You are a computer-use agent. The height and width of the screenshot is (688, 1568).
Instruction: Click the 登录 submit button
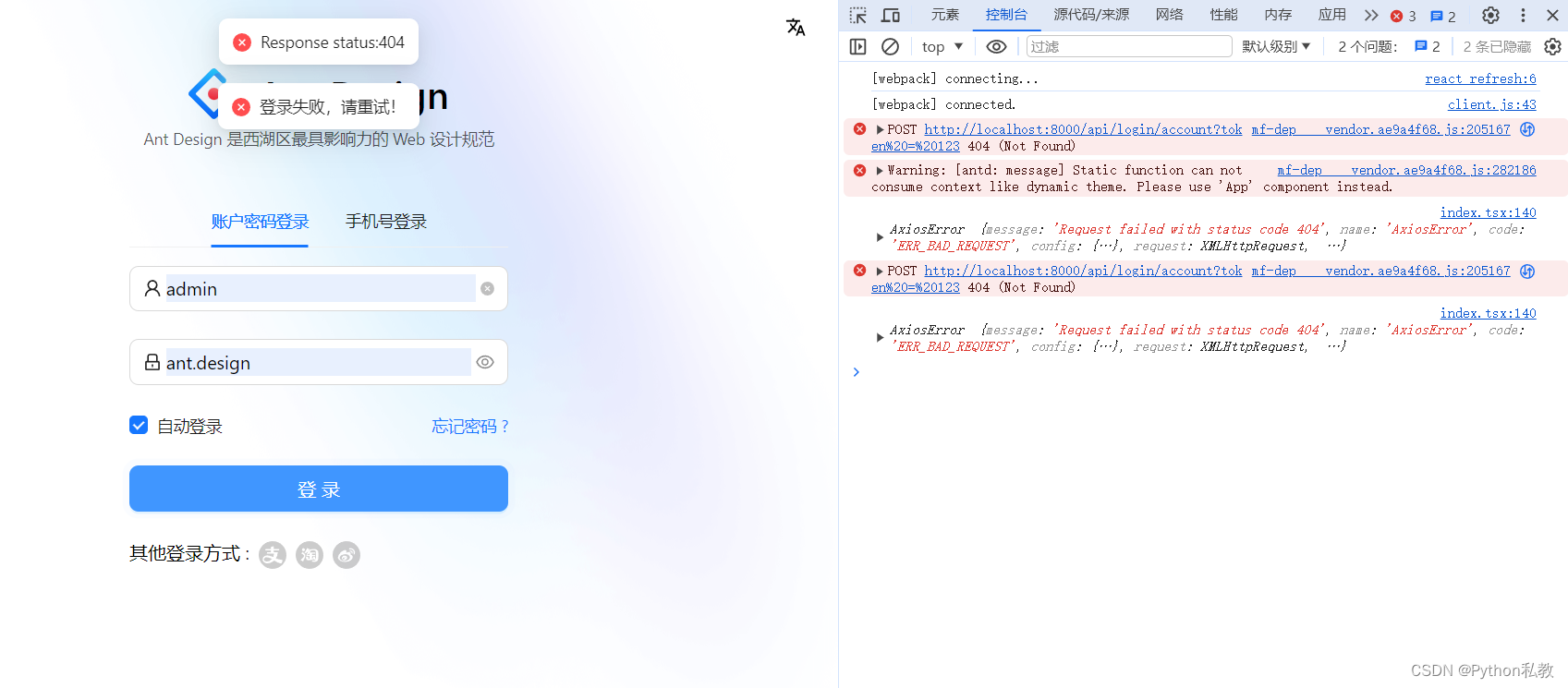click(x=319, y=489)
